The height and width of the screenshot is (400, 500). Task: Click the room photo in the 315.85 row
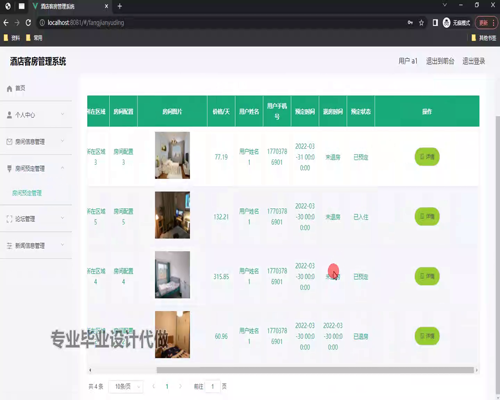click(172, 275)
